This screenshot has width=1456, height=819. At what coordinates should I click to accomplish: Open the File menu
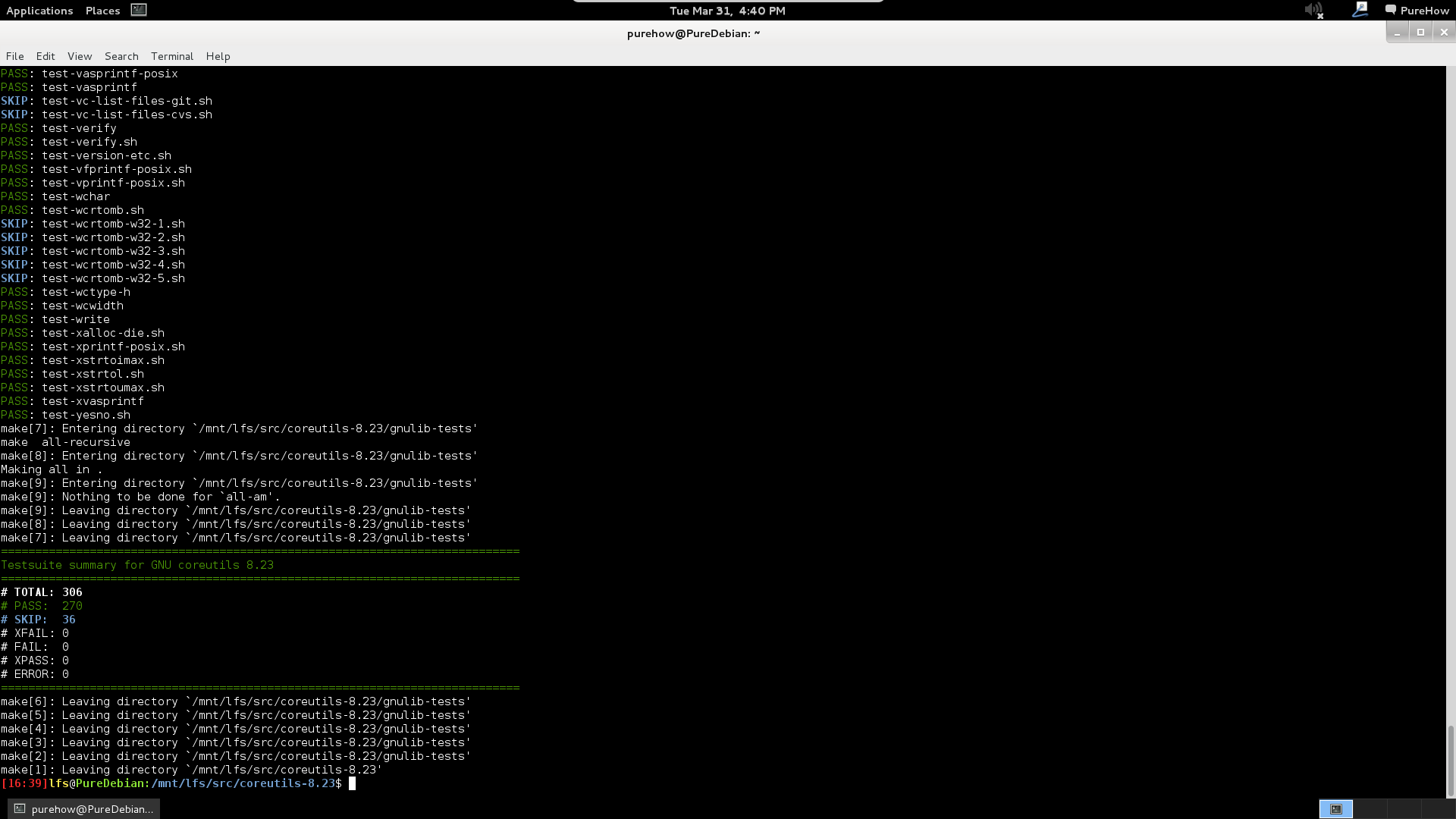click(14, 56)
